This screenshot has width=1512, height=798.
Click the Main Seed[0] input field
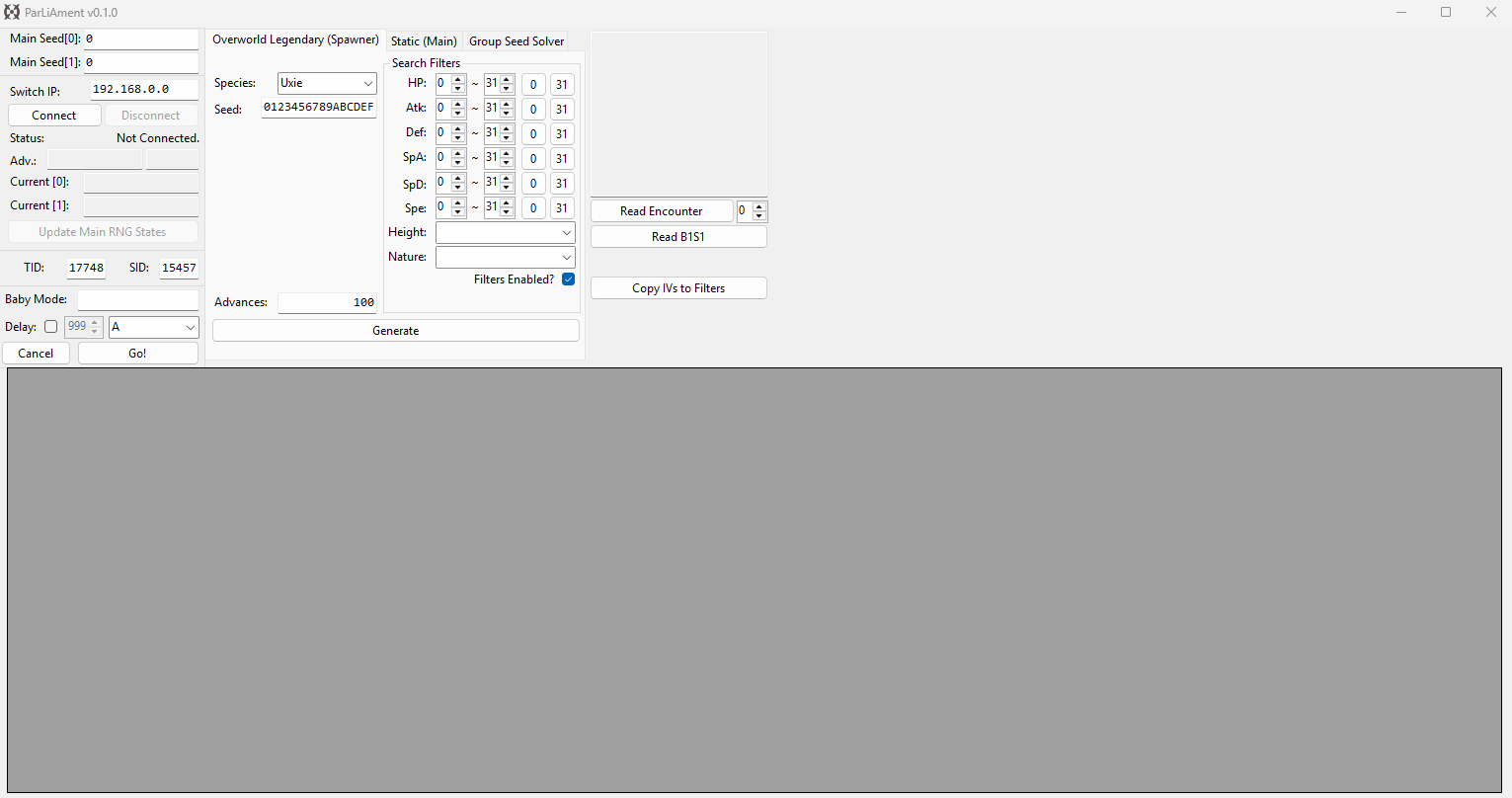(141, 39)
